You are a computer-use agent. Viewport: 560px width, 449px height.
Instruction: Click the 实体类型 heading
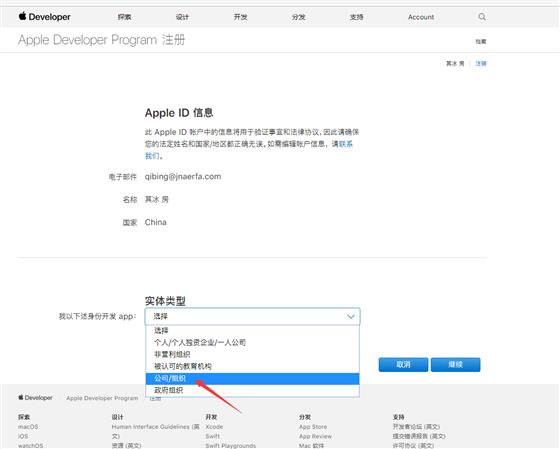pos(165,301)
